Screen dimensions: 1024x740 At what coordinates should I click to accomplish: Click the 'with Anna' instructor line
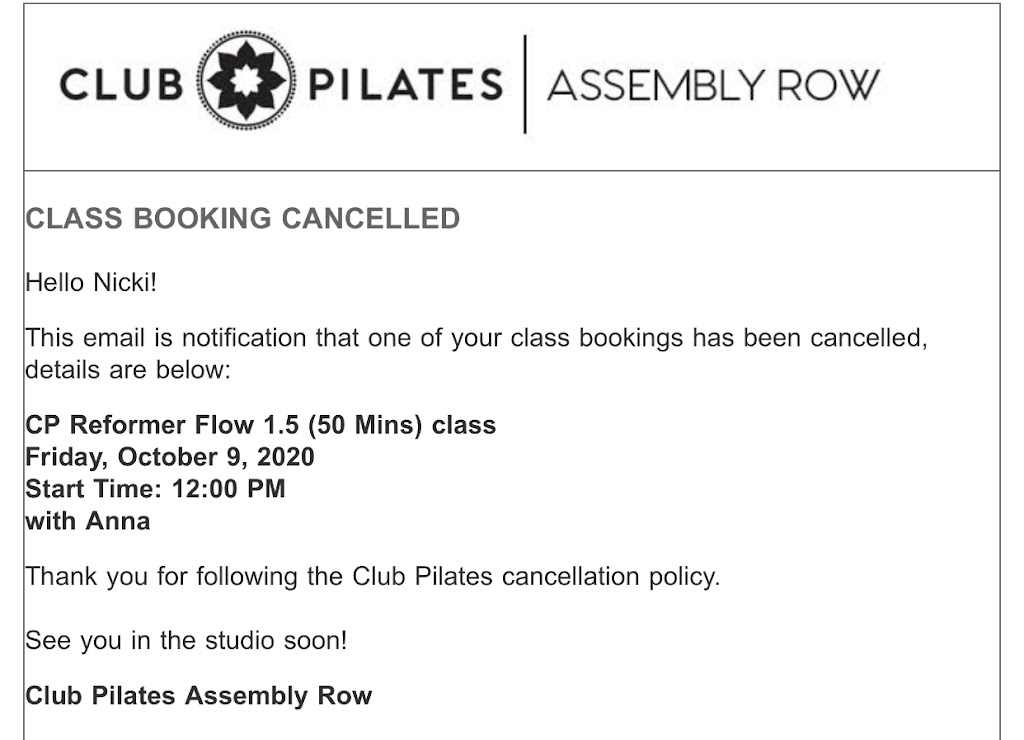(88, 521)
